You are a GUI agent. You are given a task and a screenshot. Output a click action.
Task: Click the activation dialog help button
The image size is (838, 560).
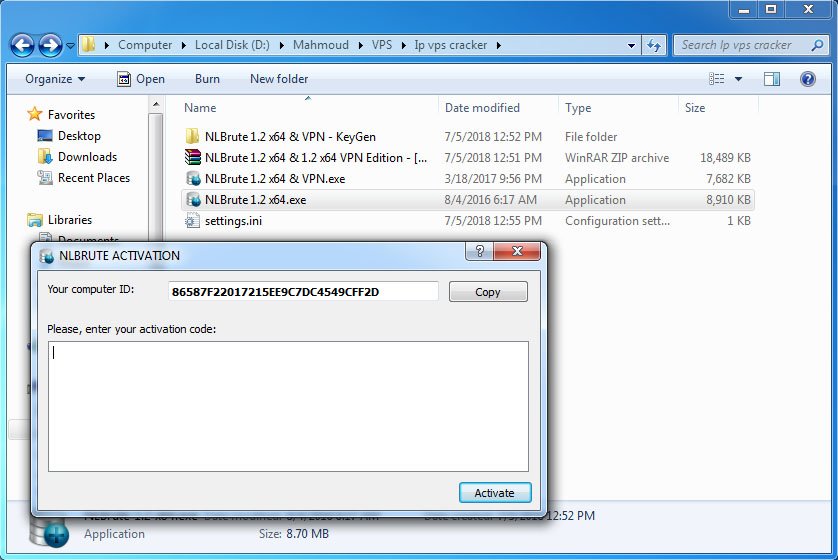click(x=479, y=251)
